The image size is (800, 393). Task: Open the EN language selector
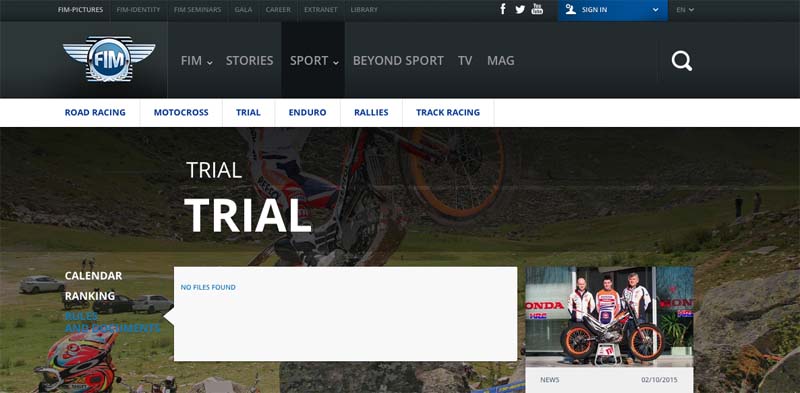(x=685, y=10)
